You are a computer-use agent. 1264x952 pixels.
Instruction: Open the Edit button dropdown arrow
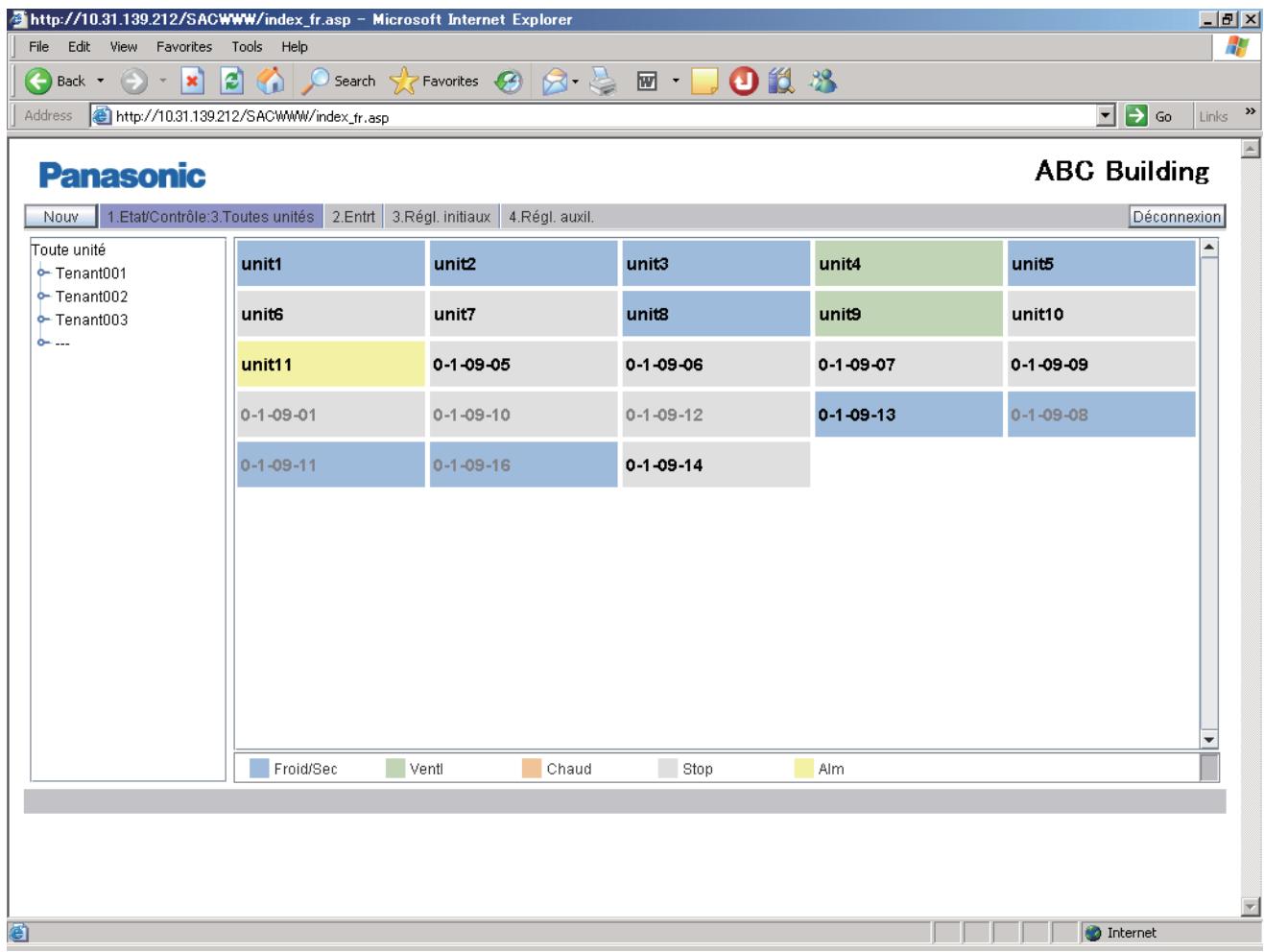point(675,83)
